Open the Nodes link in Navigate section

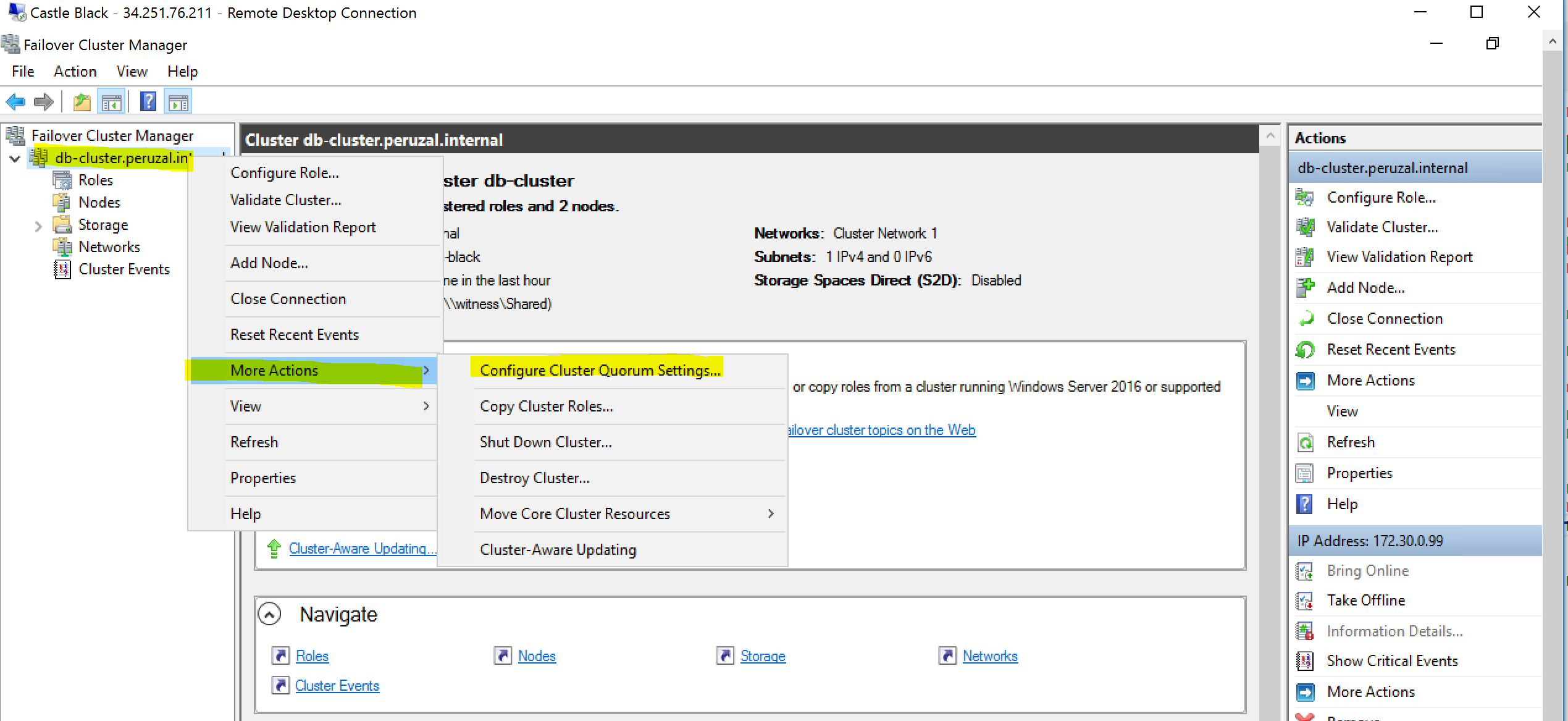pos(537,656)
